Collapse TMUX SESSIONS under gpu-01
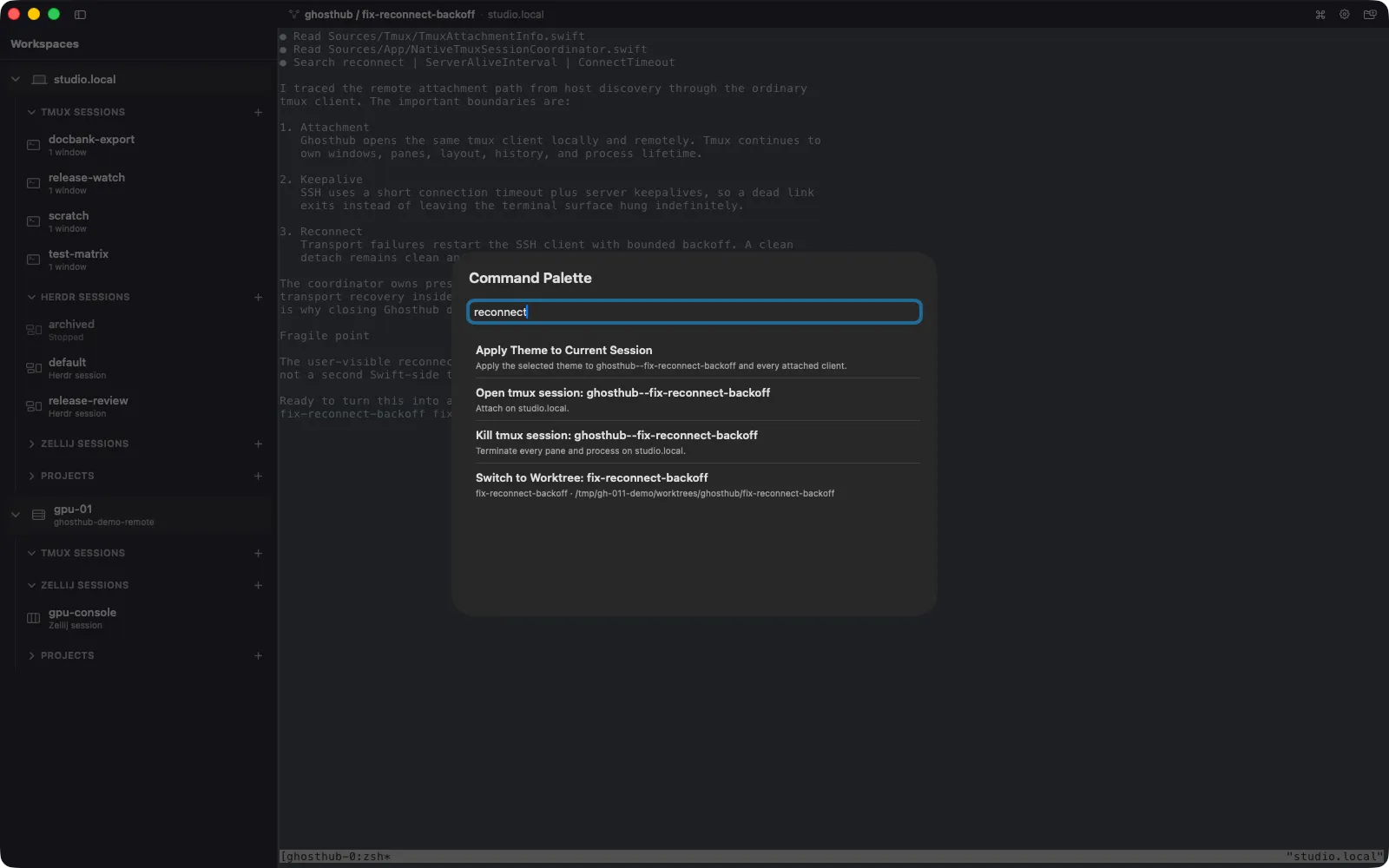Image resolution: width=1389 pixels, height=868 pixels. [x=31, y=553]
